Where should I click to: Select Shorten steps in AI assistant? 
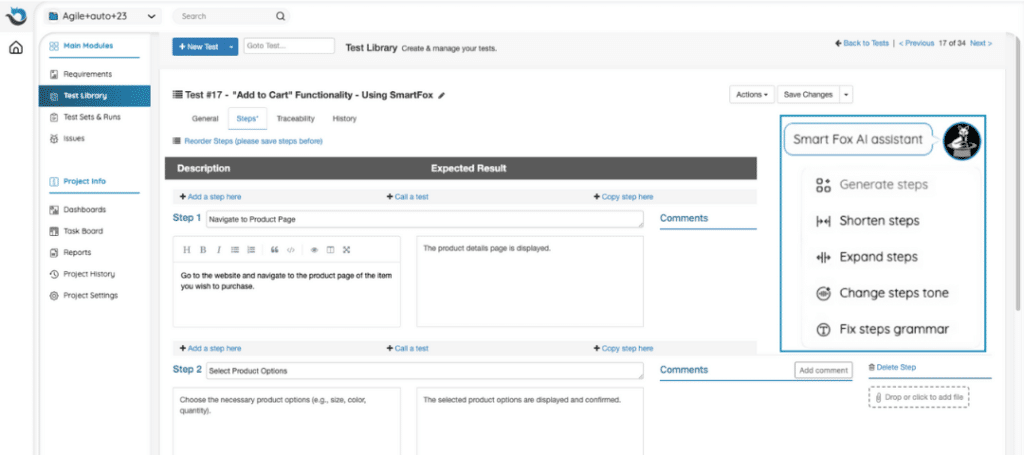[878, 220]
